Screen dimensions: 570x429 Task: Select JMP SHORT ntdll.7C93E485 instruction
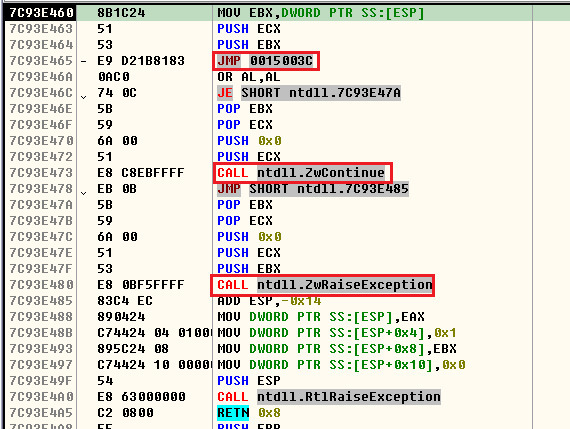pos(313,189)
